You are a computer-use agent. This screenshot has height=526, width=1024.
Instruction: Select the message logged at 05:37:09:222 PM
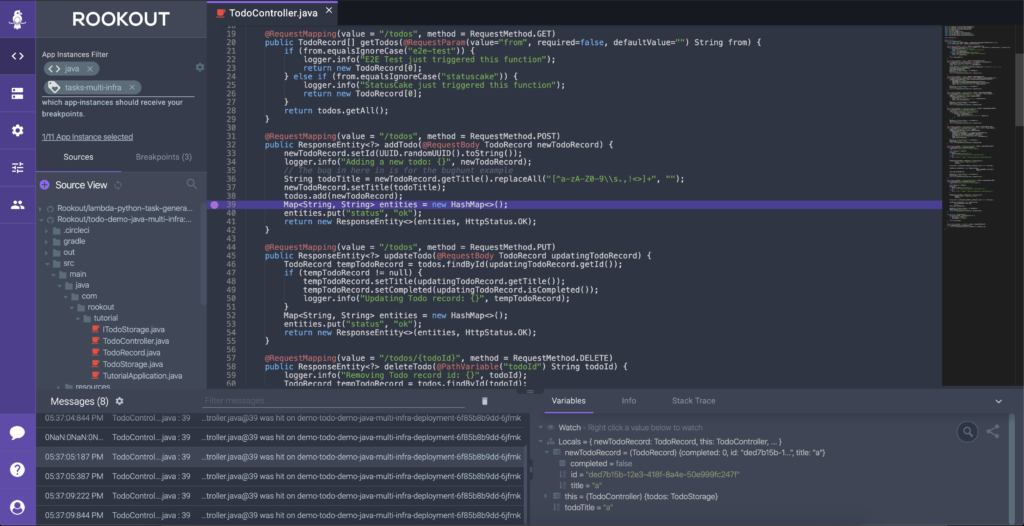(280, 496)
